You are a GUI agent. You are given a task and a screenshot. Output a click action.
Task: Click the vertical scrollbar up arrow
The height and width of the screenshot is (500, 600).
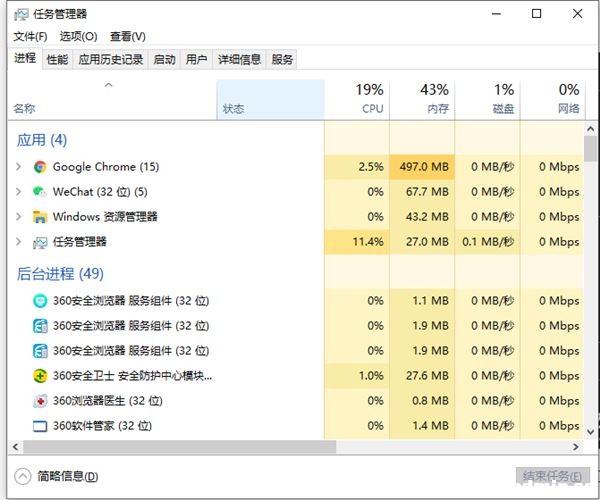[590, 129]
